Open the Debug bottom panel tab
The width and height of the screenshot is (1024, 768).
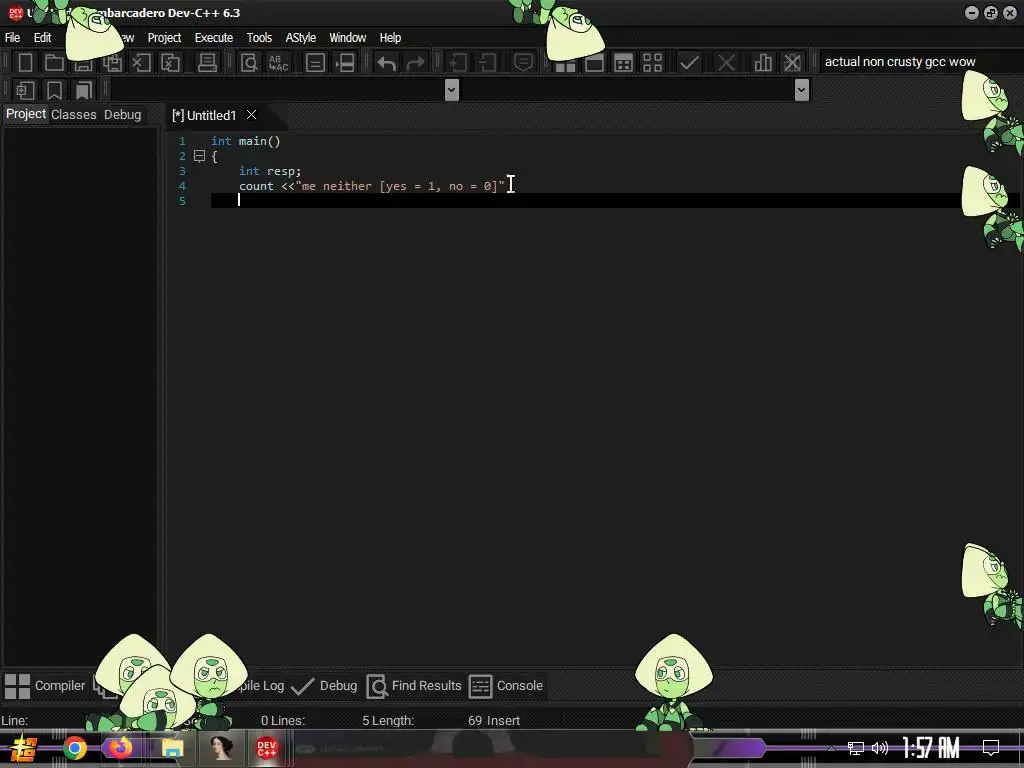[325, 686]
